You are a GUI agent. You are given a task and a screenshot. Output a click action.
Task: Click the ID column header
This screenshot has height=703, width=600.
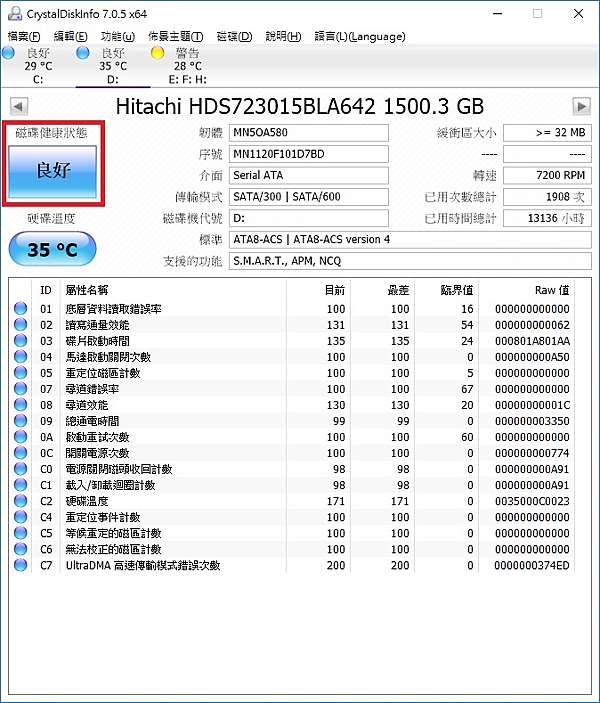click(46, 290)
